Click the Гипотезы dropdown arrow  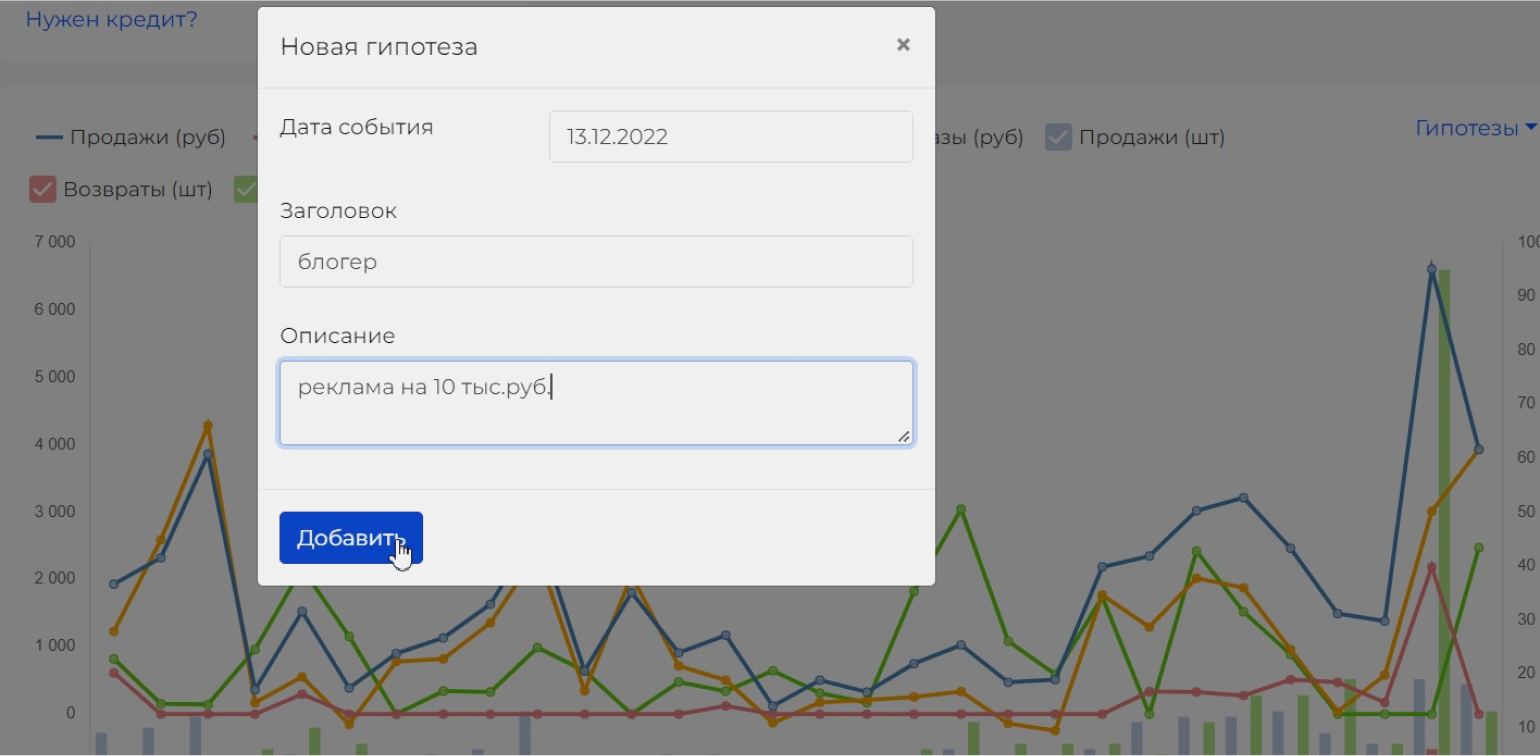pyautogui.click(x=1530, y=129)
